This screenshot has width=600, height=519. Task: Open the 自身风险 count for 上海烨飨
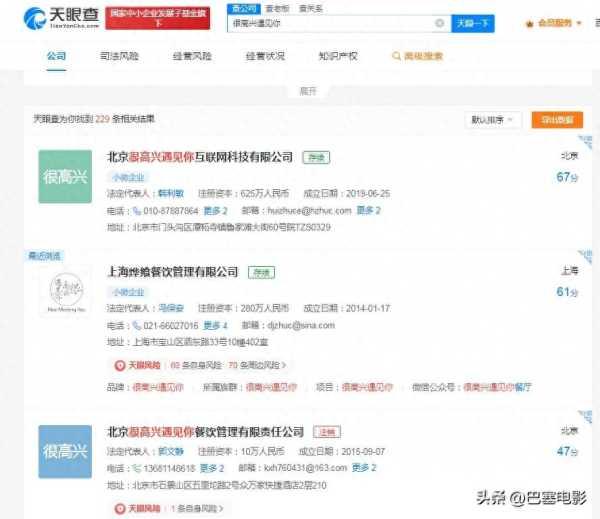pos(196,365)
